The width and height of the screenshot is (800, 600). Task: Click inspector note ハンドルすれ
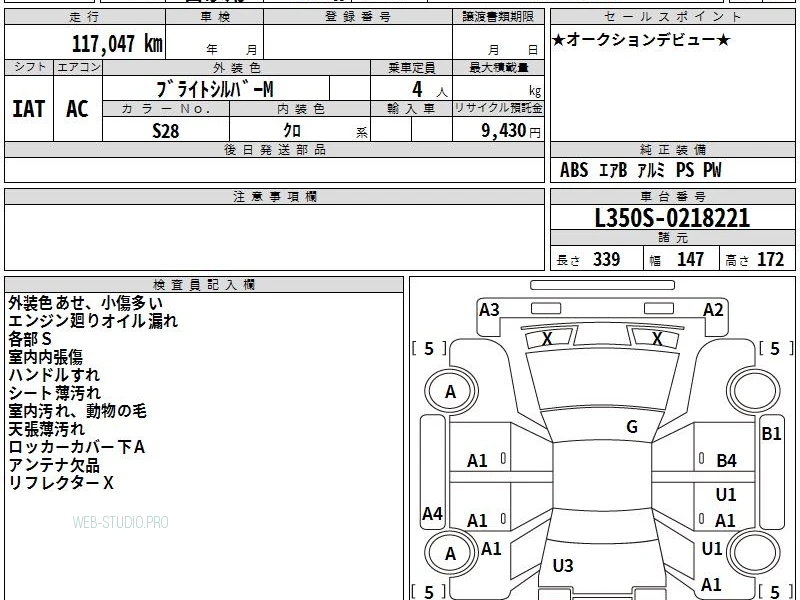click(54, 375)
